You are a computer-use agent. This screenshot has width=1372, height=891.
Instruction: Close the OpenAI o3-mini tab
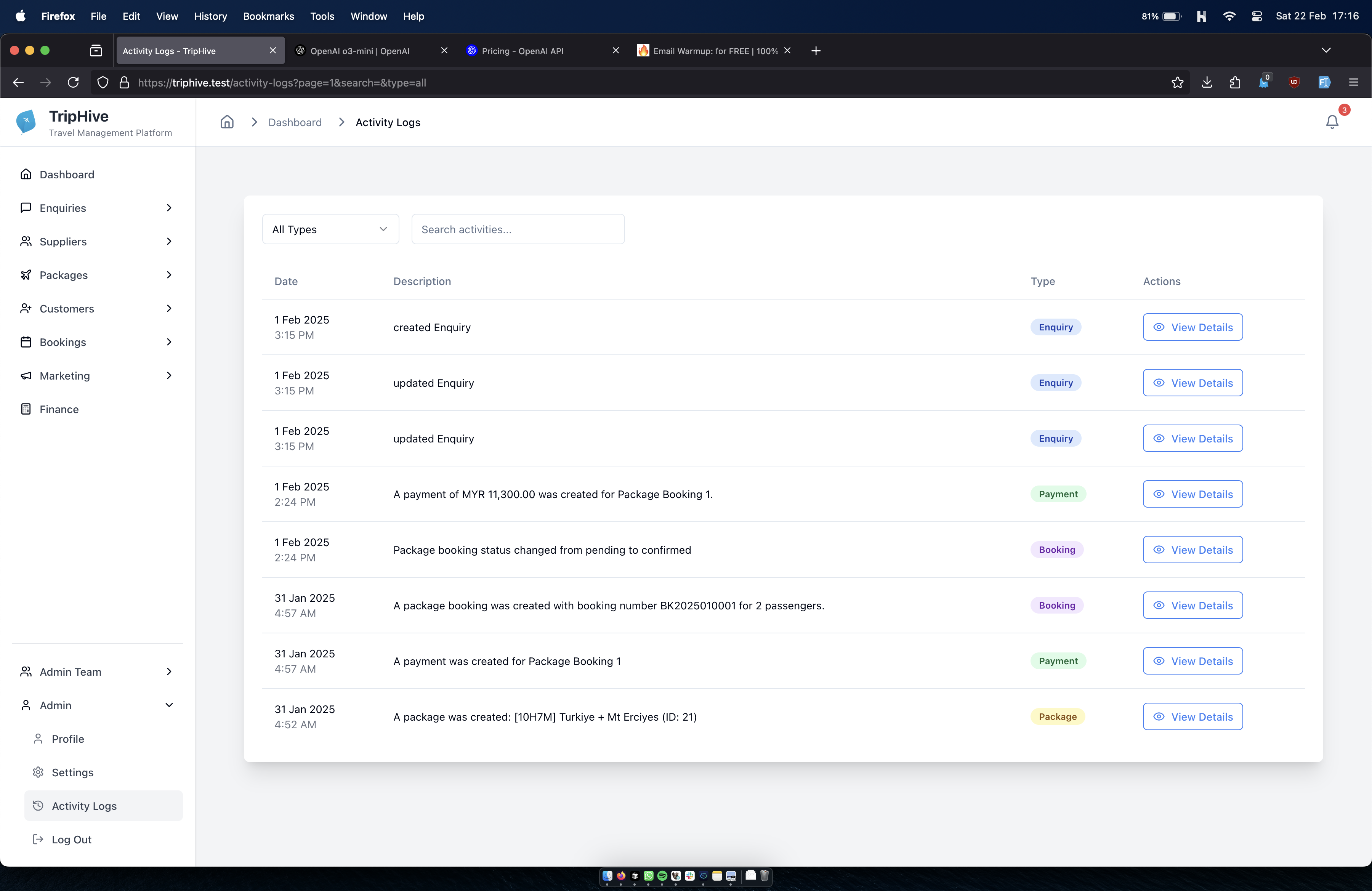point(444,51)
